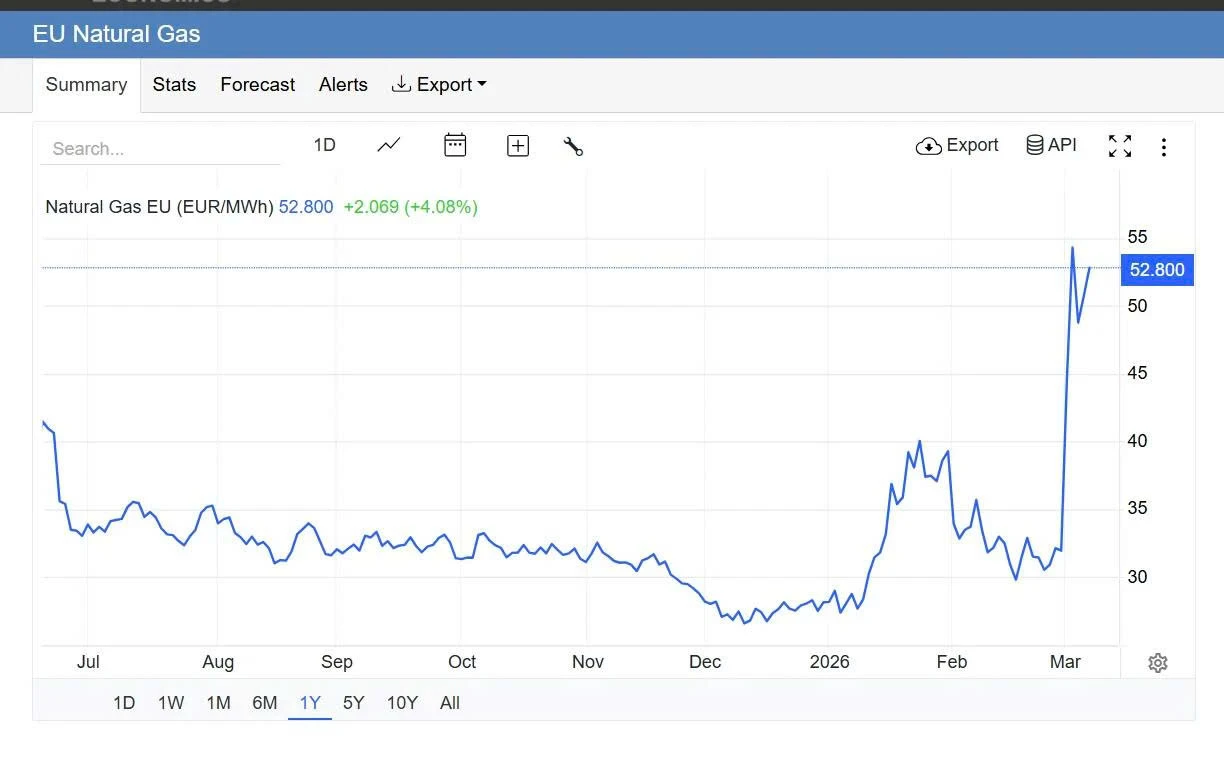Image resolution: width=1224 pixels, height=765 pixels.
Task: Select the 6M time range
Action: pos(265,703)
